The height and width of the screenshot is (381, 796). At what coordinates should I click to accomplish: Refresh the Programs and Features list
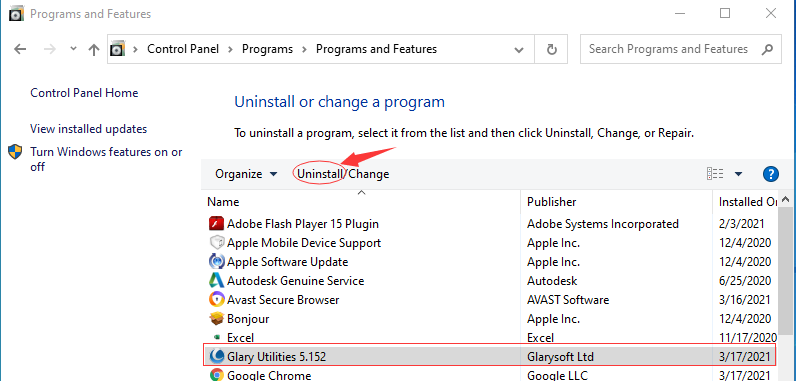pos(551,49)
